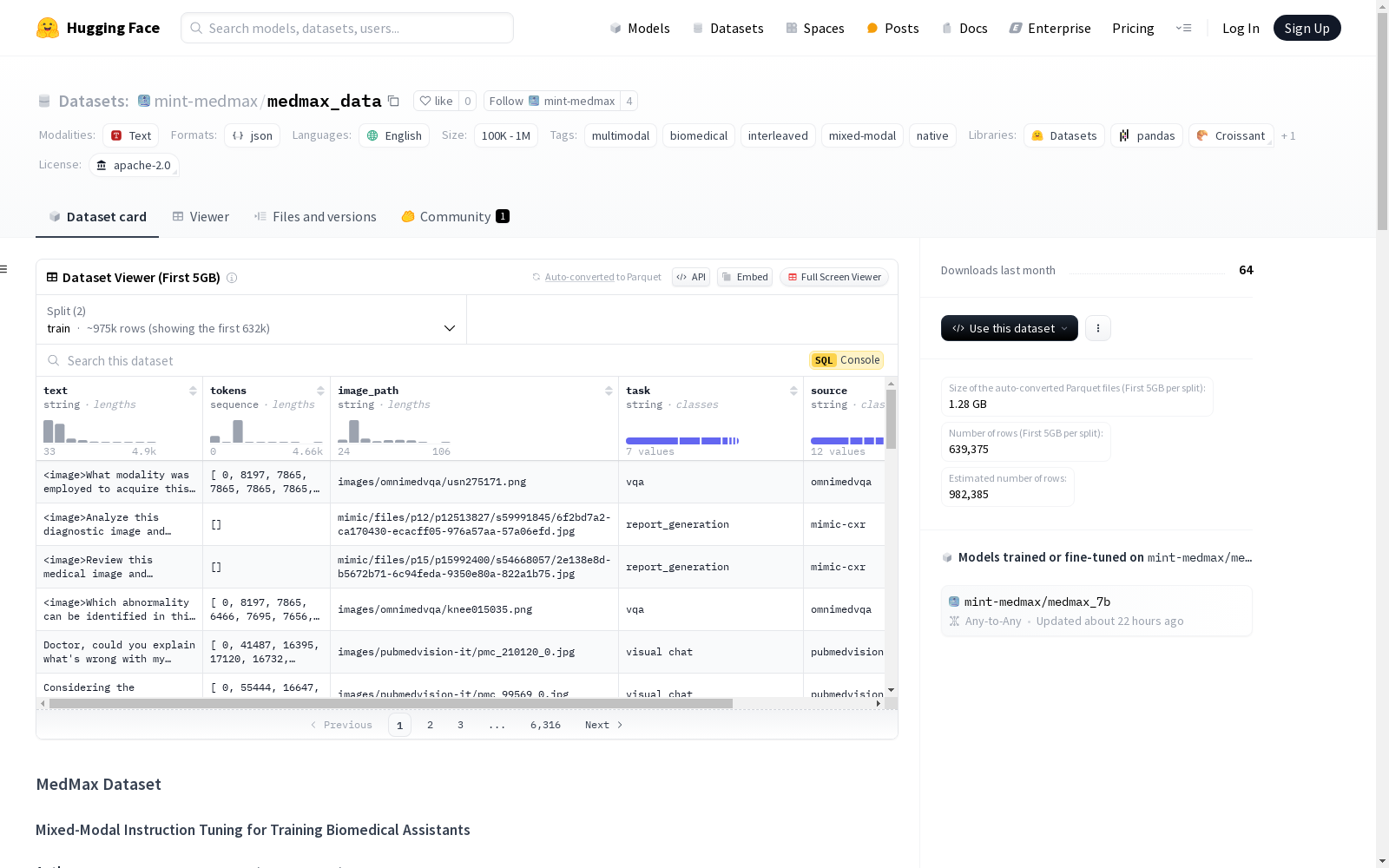Click the table of contents toggle icon
The image size is (1389, 868).
click(3, 269)
